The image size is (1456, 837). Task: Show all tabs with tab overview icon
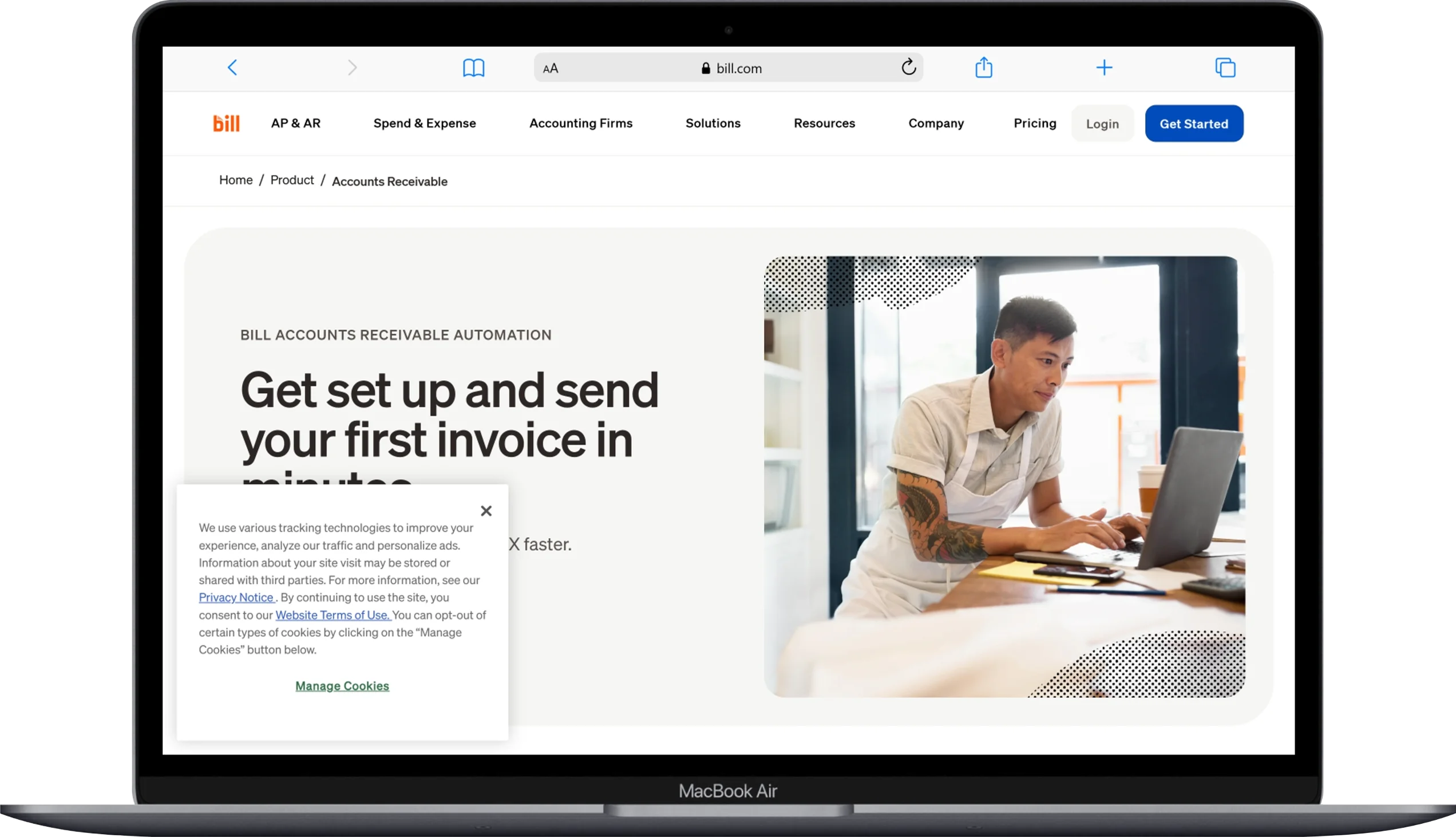click(x=1225, y=68)
